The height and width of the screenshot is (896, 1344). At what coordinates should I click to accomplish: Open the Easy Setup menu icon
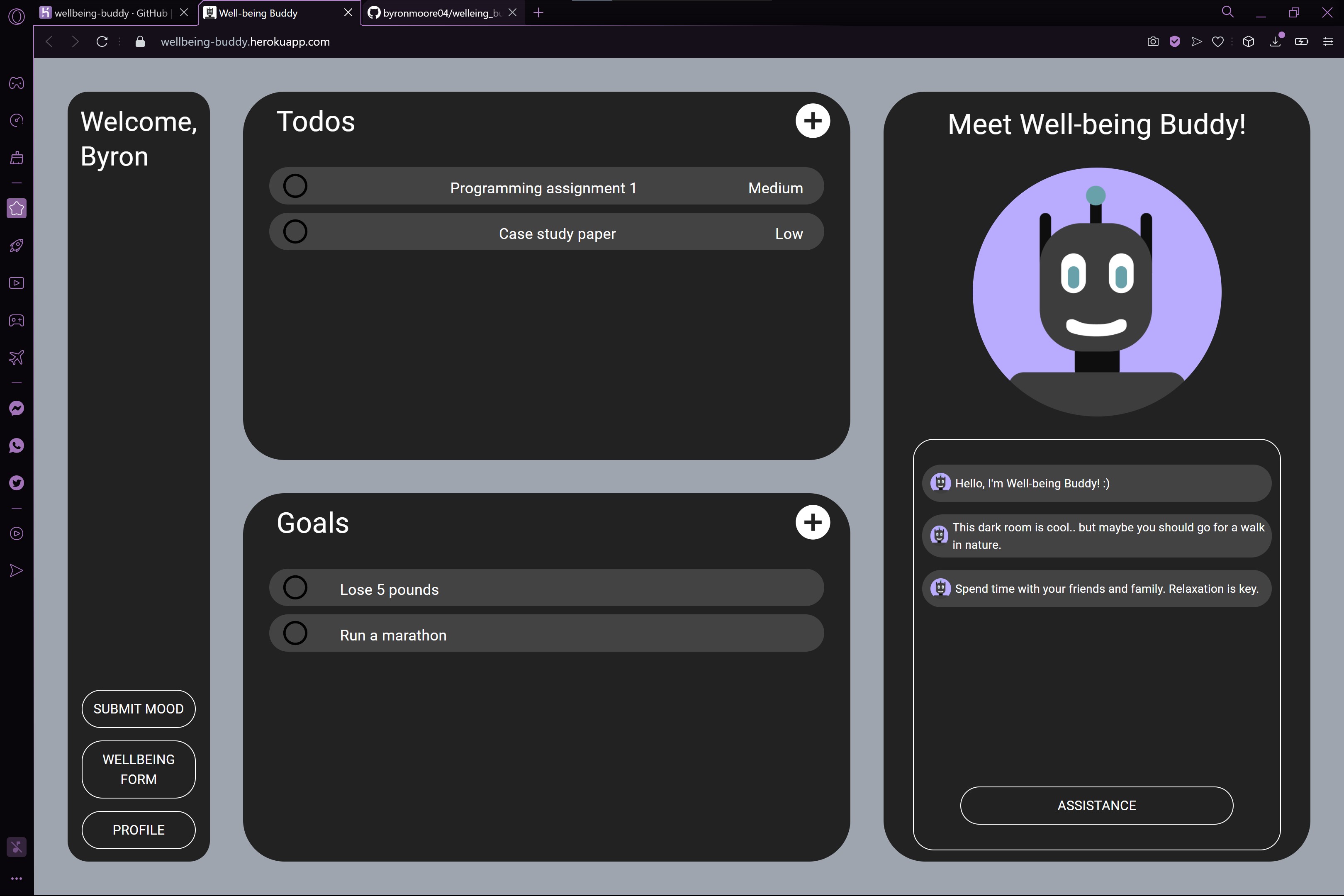pyautogui.click(x=1328, y=42)
